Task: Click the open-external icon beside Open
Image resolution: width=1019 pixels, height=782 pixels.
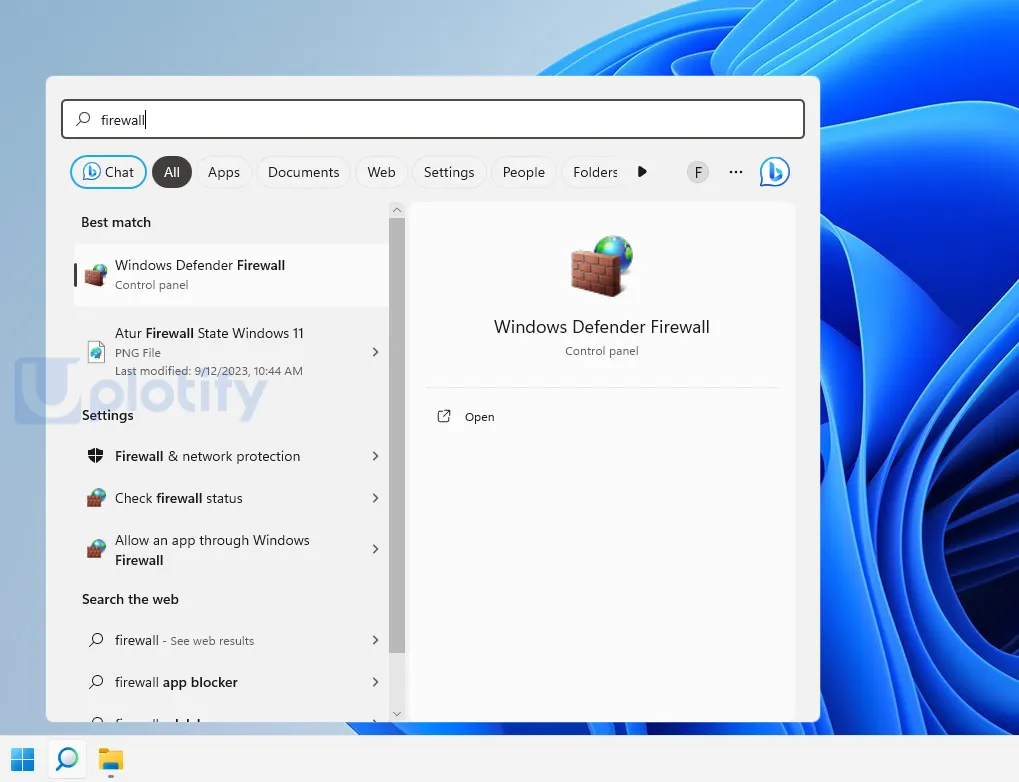Action: 444,416
